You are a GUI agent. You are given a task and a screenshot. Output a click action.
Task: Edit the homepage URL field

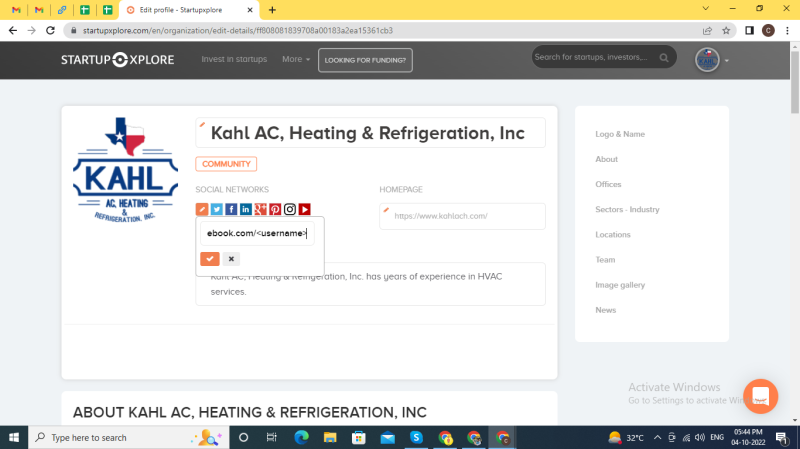(462, 216)
